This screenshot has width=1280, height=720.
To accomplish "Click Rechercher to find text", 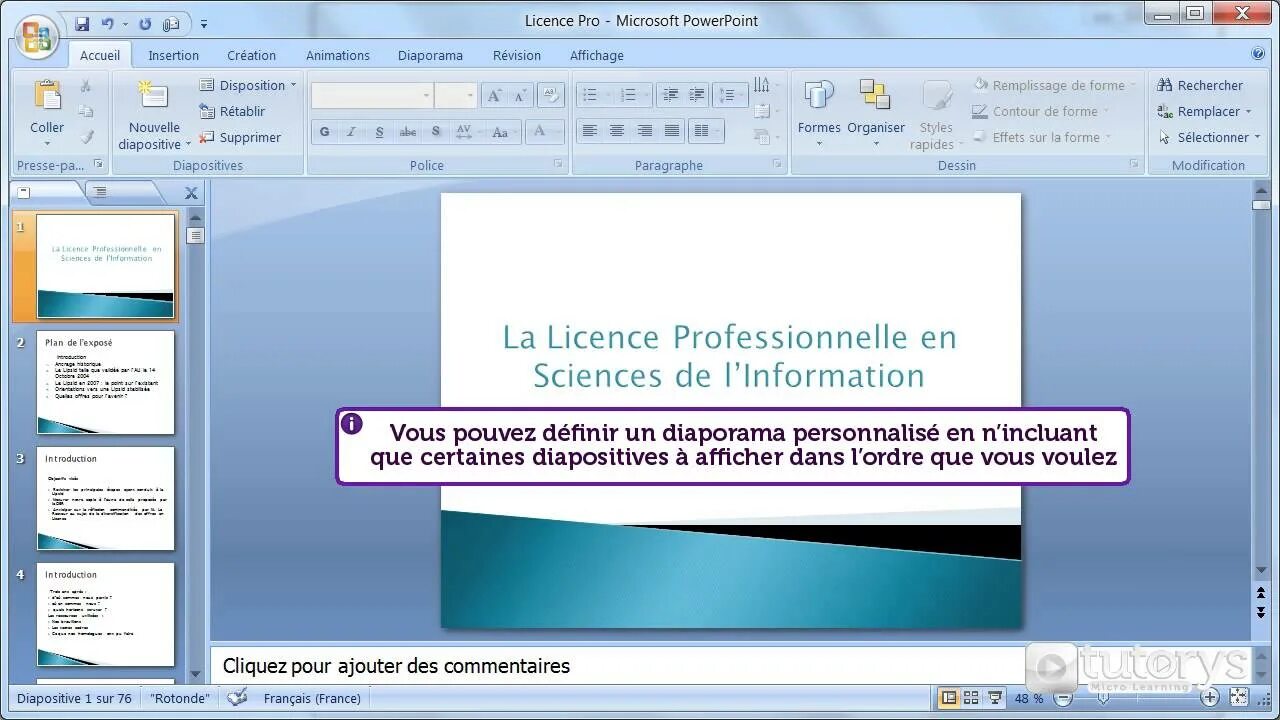I will coord(1200,85).
